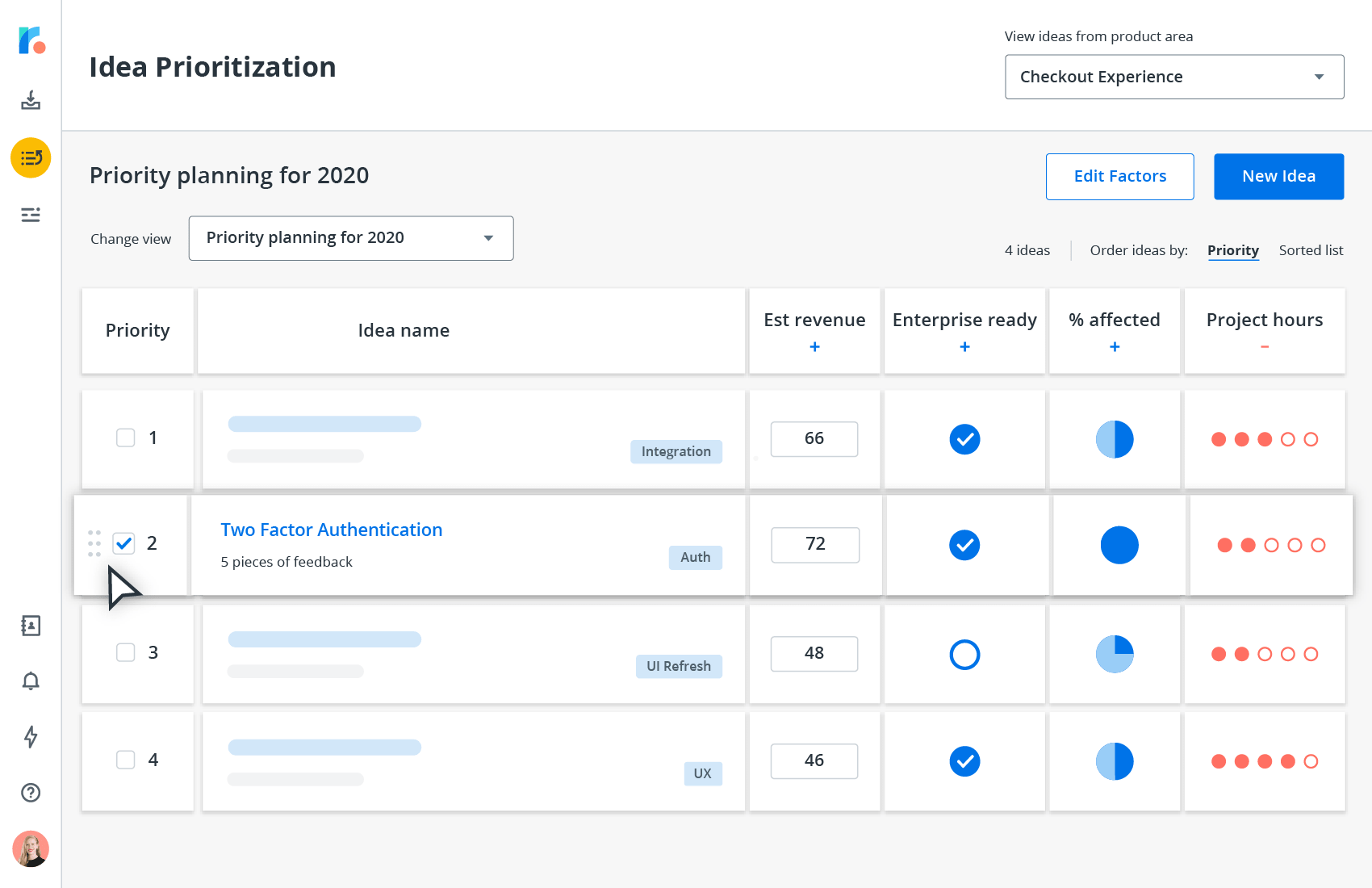Click the drag handle beside row 2

[x=94, y=543]
